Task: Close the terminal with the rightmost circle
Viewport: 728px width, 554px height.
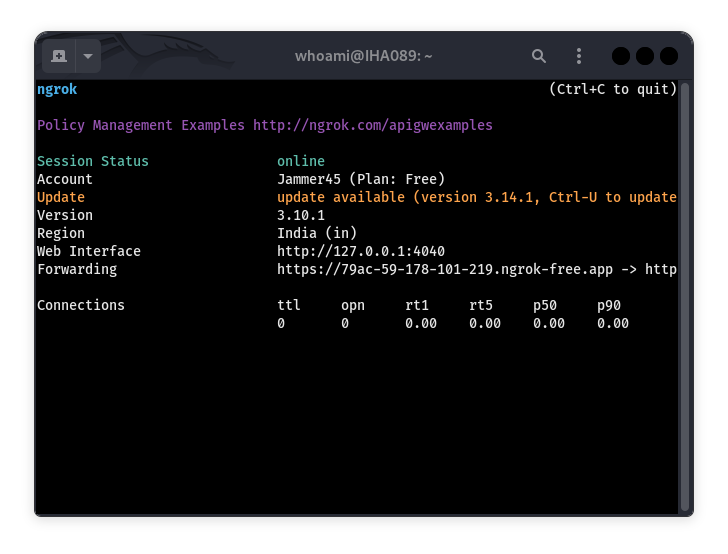Action: click(669, 56)
